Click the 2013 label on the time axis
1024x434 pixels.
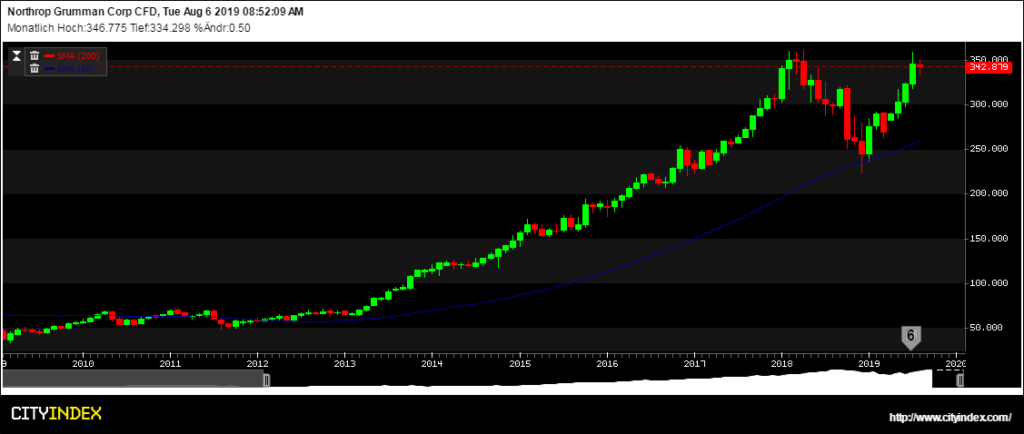(x=345, y=363)
